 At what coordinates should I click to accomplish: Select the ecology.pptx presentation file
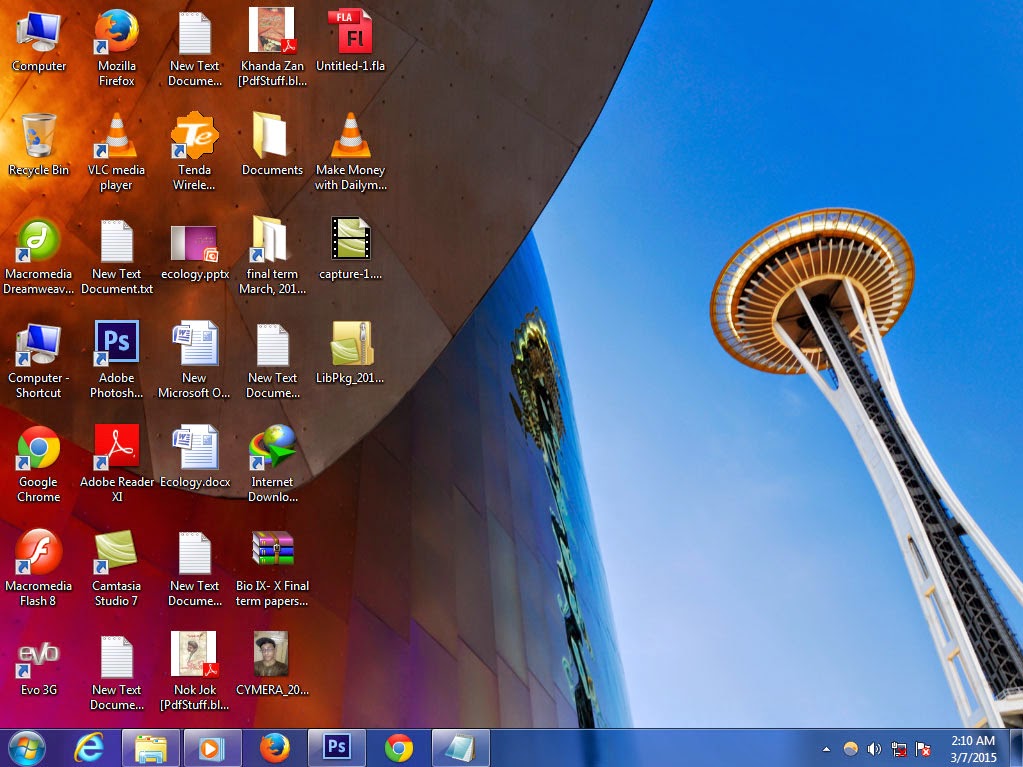point(194,253)
